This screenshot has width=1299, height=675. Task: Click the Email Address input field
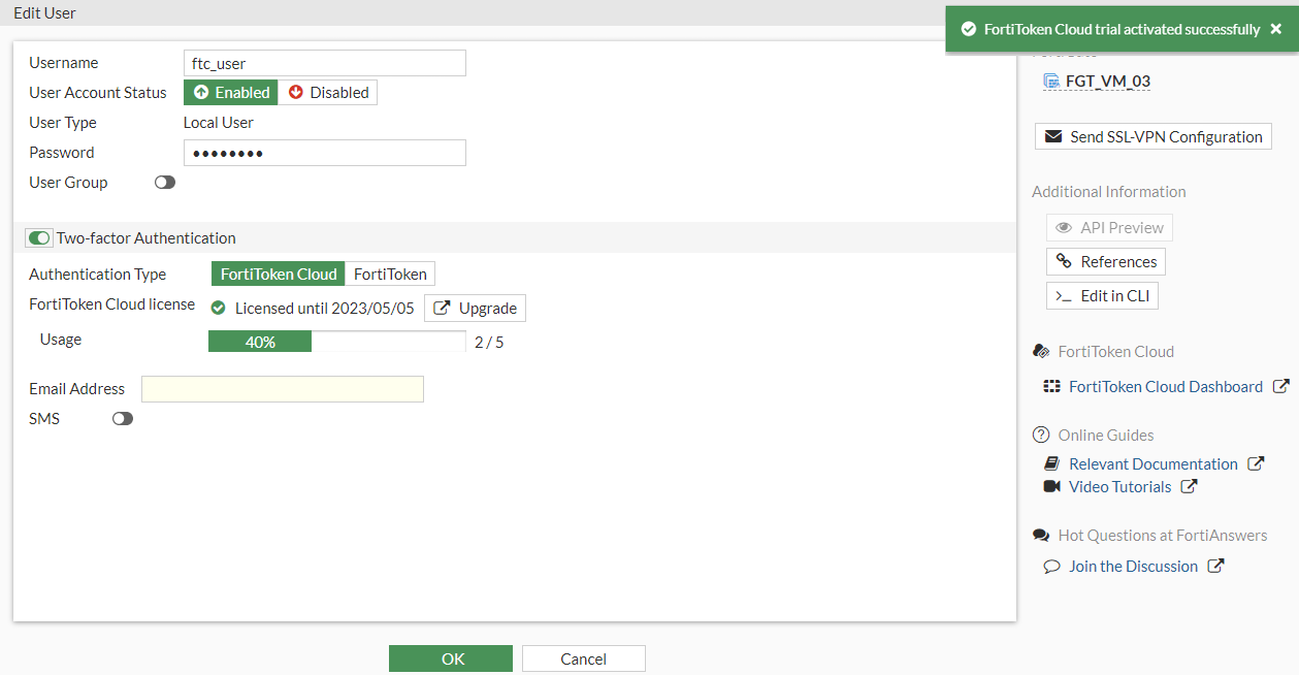[x=282, y=388]
